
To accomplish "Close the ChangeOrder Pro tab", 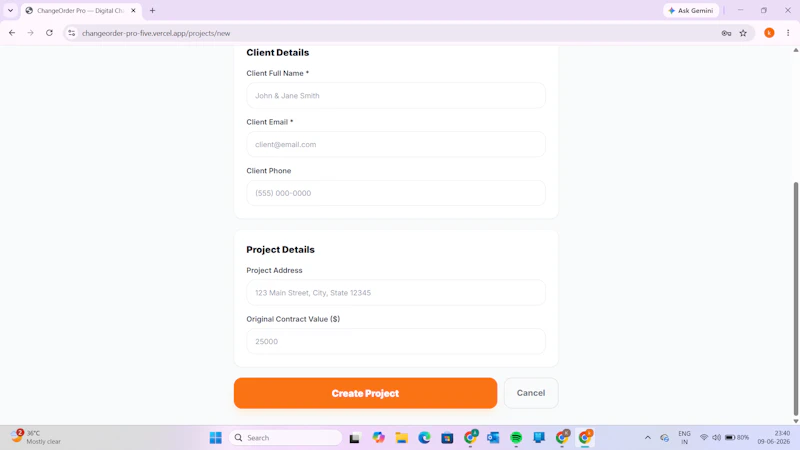I will click(x=133, y=10).
